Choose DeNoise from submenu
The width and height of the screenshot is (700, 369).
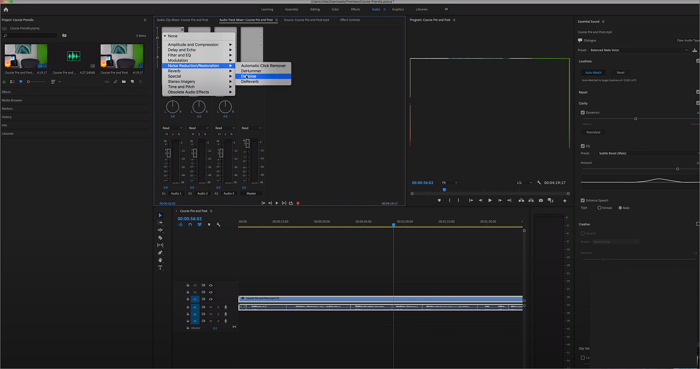point(263,76)
